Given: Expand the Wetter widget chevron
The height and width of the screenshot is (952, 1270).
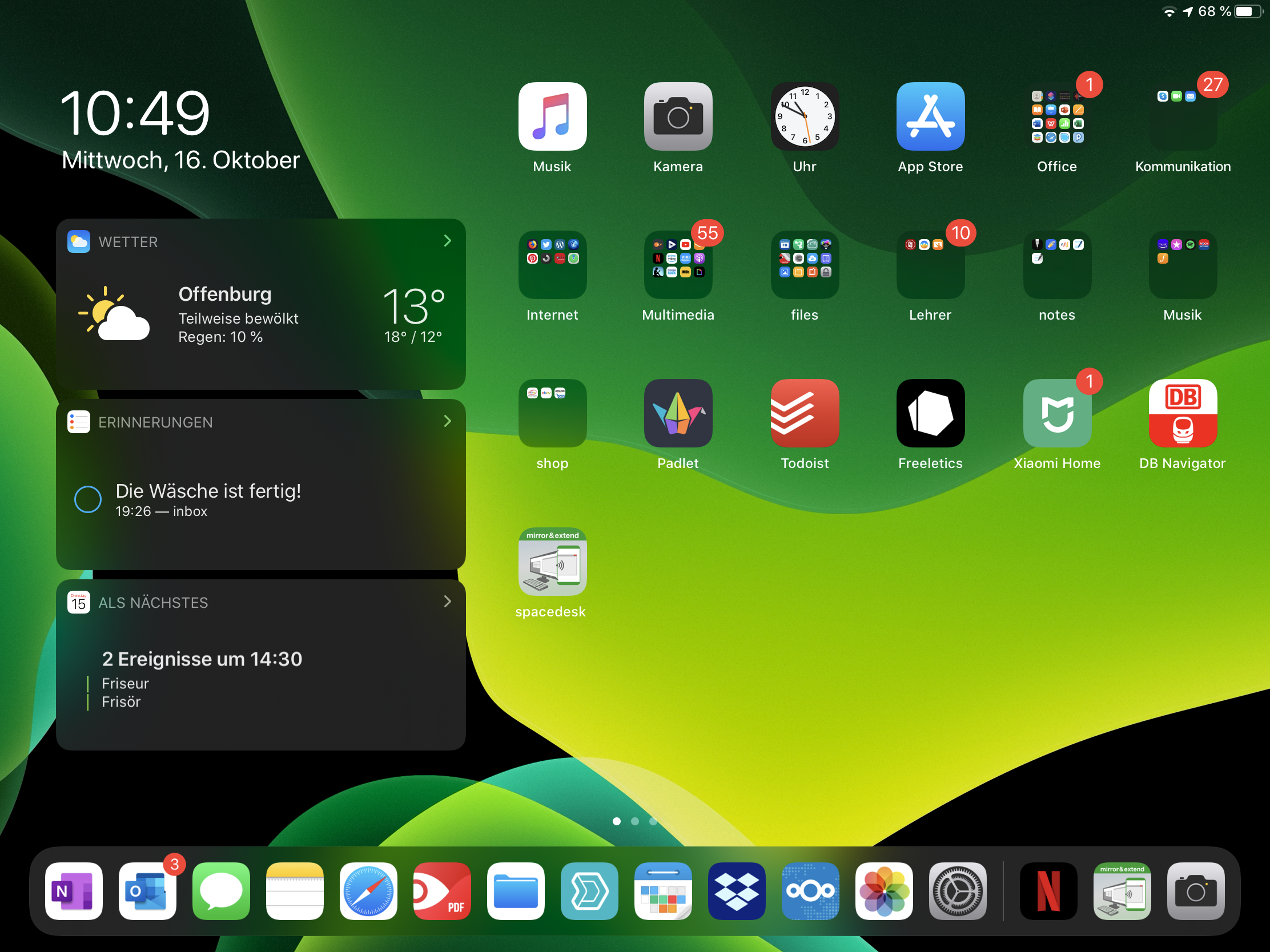Looking at the screenshot, I should click(x=447, y=241).
